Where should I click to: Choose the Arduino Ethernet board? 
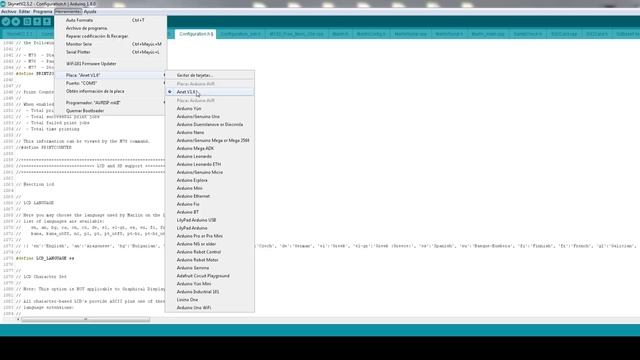pos(210,196)
